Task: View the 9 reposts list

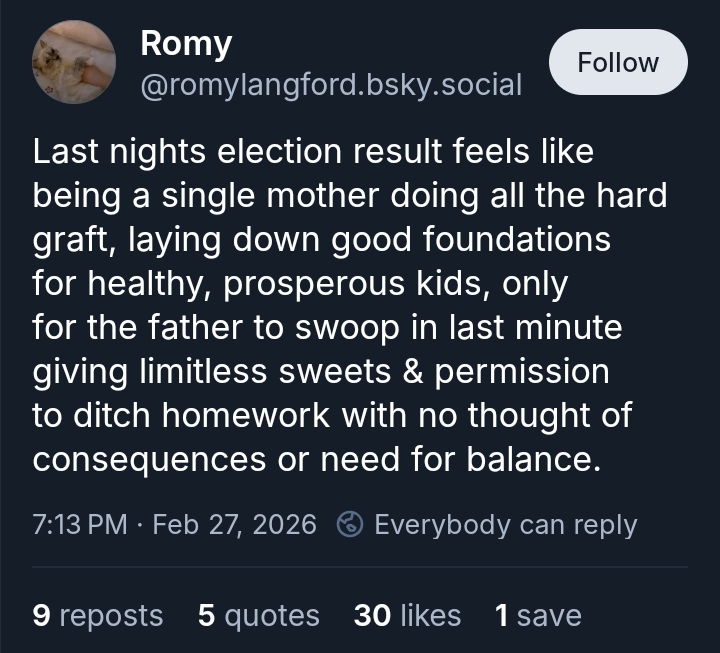Action: pyautogui.click(x=97, y=615)
